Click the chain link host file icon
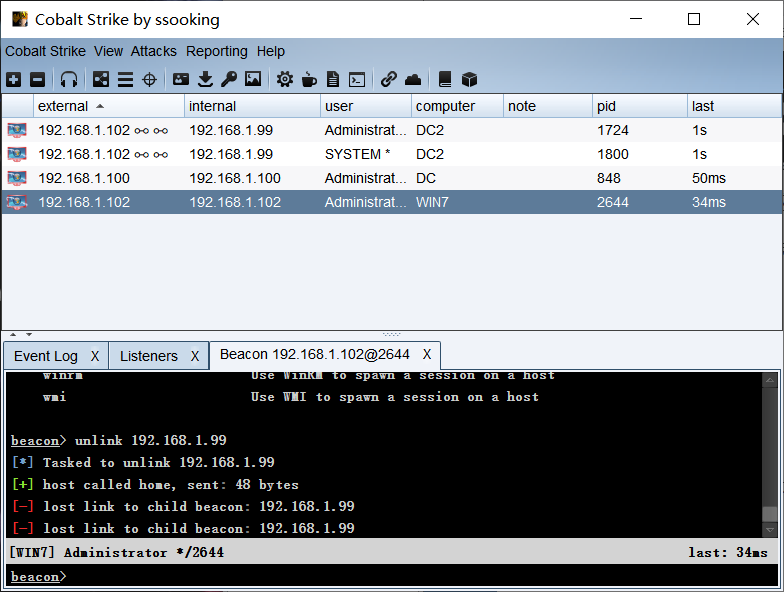Screen dimensions: 784x592 pos(388,79)
